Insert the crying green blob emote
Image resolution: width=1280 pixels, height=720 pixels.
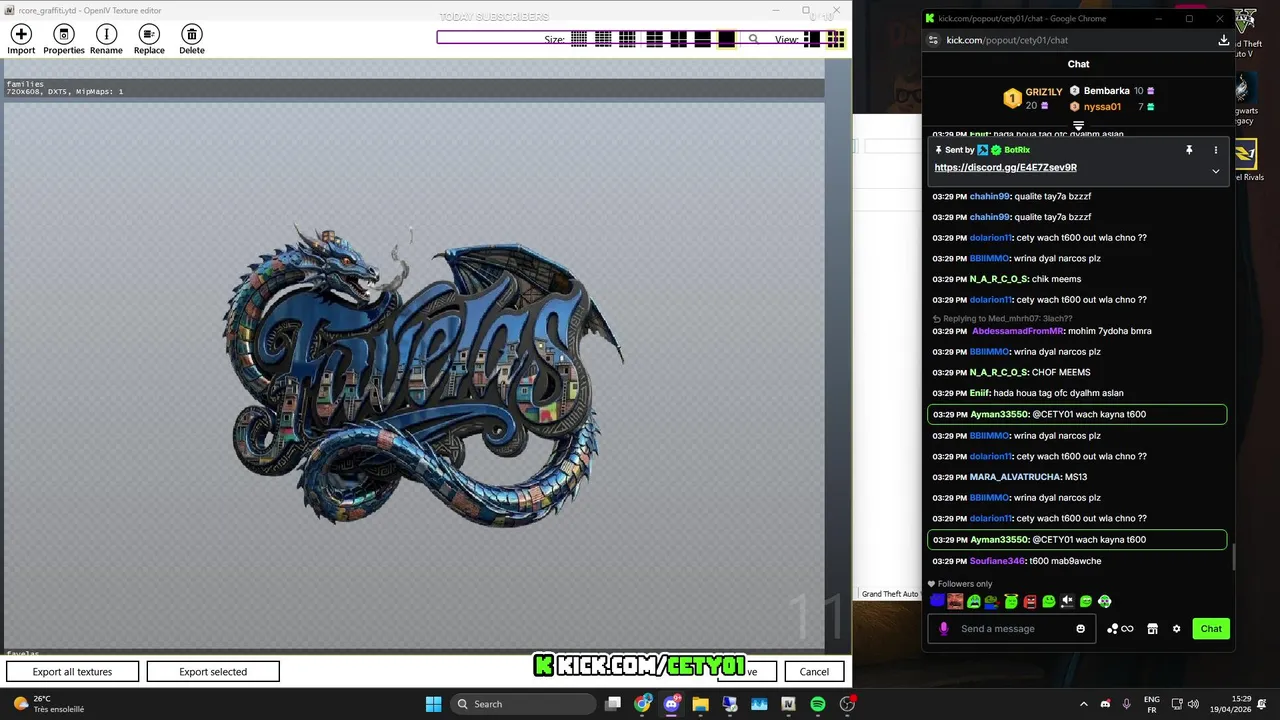coord(974,601)
